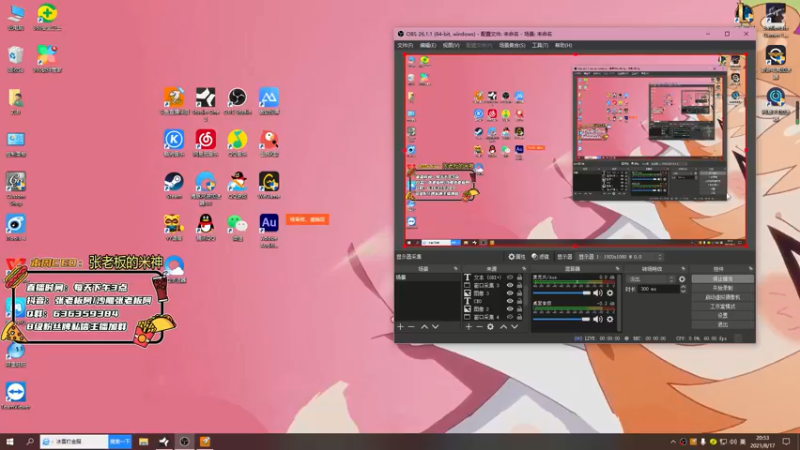Toggle visibility of 窗口采集 3 source
The image size is (800, 450).
click(x=510, y=285)
